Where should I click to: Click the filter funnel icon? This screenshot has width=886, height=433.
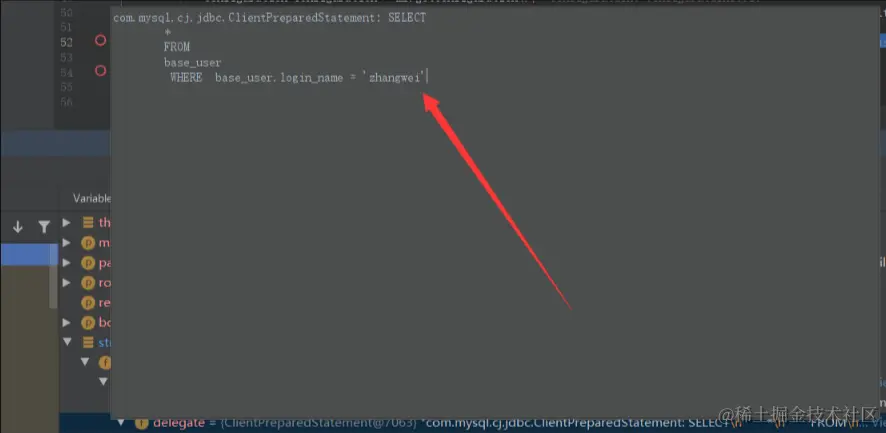click(x=44, y=227)
